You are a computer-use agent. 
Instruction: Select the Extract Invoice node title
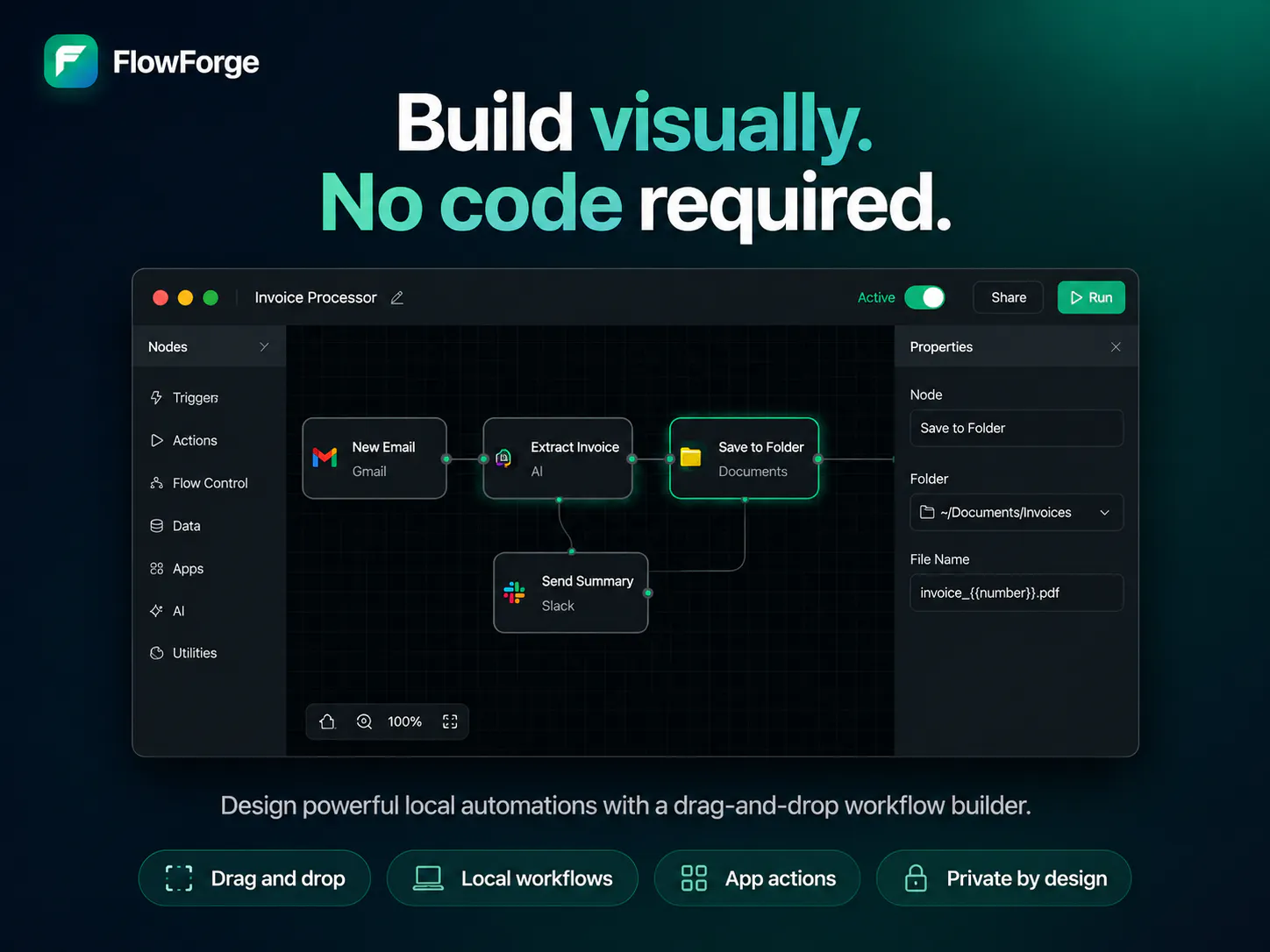coord(574,447)
